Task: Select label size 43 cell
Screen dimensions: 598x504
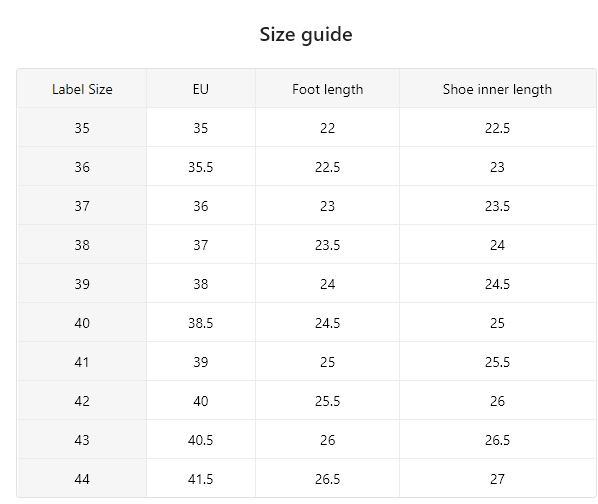Action: 82,440
